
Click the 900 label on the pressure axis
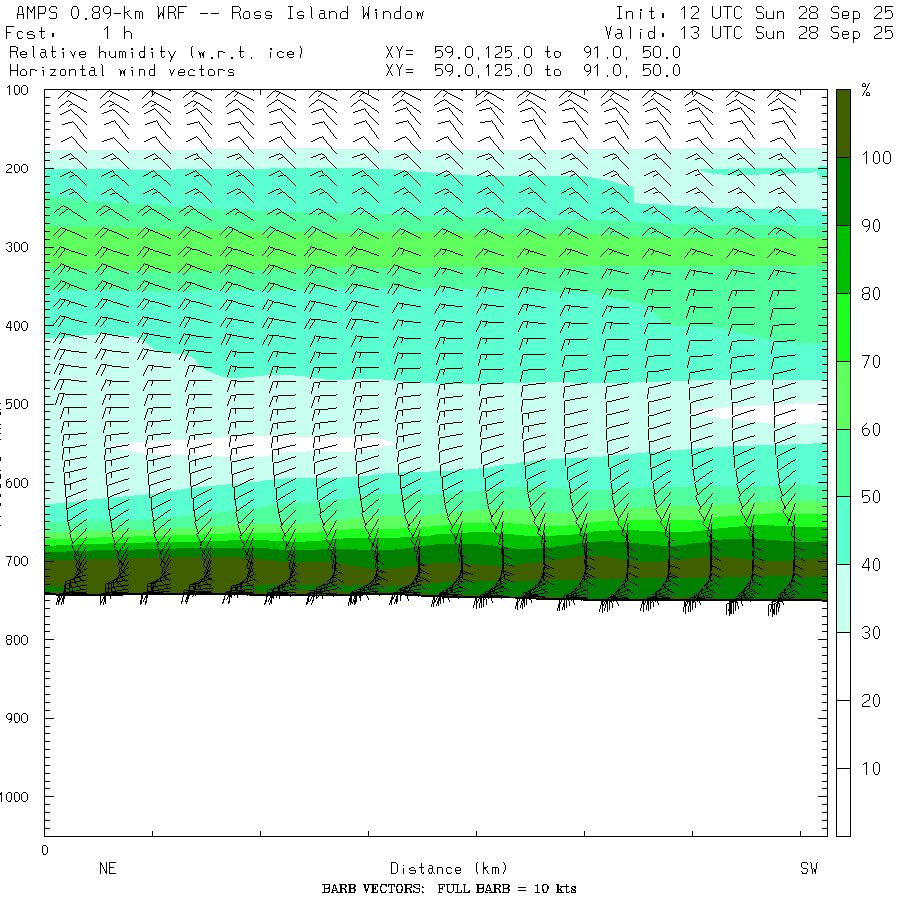tap(17, 718)
